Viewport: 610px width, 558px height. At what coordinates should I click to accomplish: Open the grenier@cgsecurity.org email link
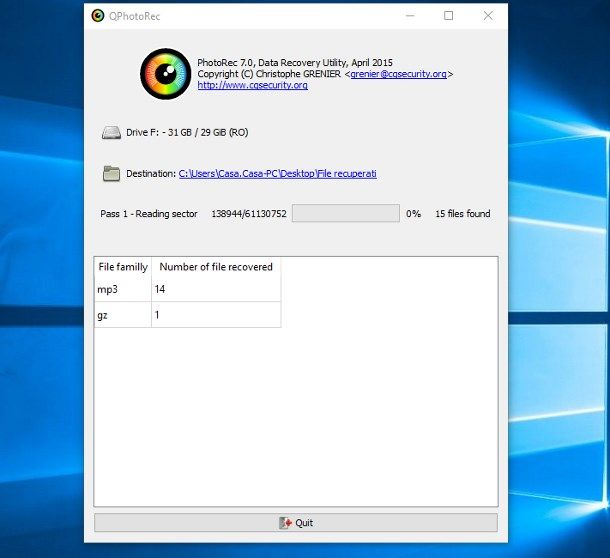(x=398, y=74)
